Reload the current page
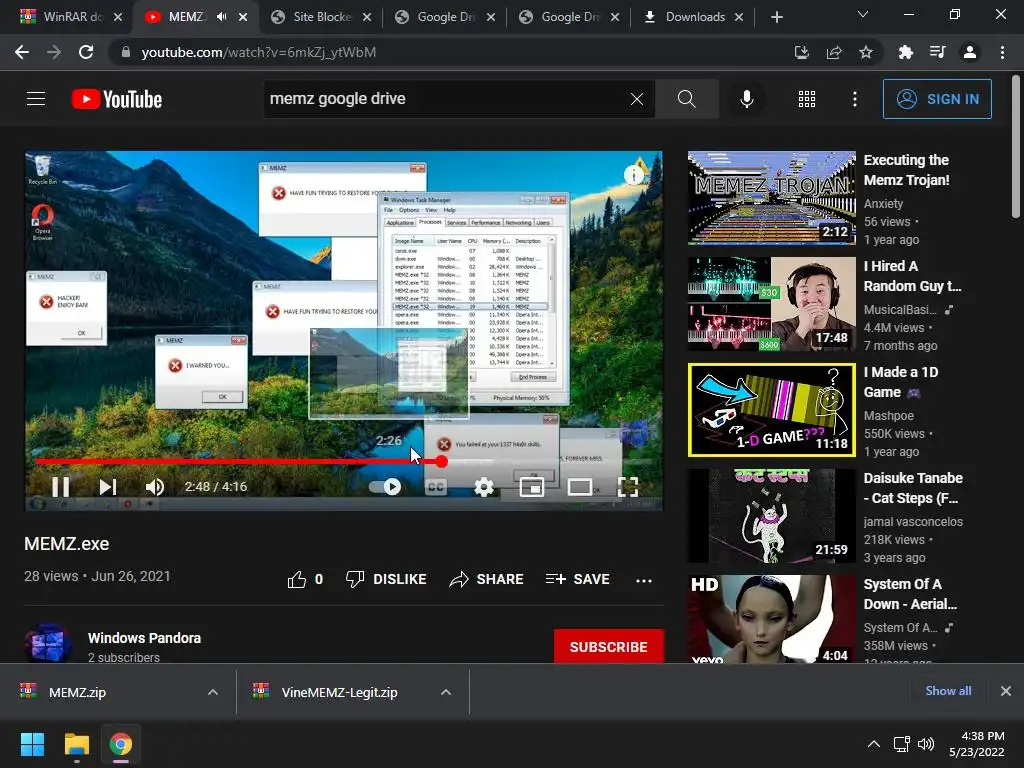The image size is (1024, 768). (86, 52)
